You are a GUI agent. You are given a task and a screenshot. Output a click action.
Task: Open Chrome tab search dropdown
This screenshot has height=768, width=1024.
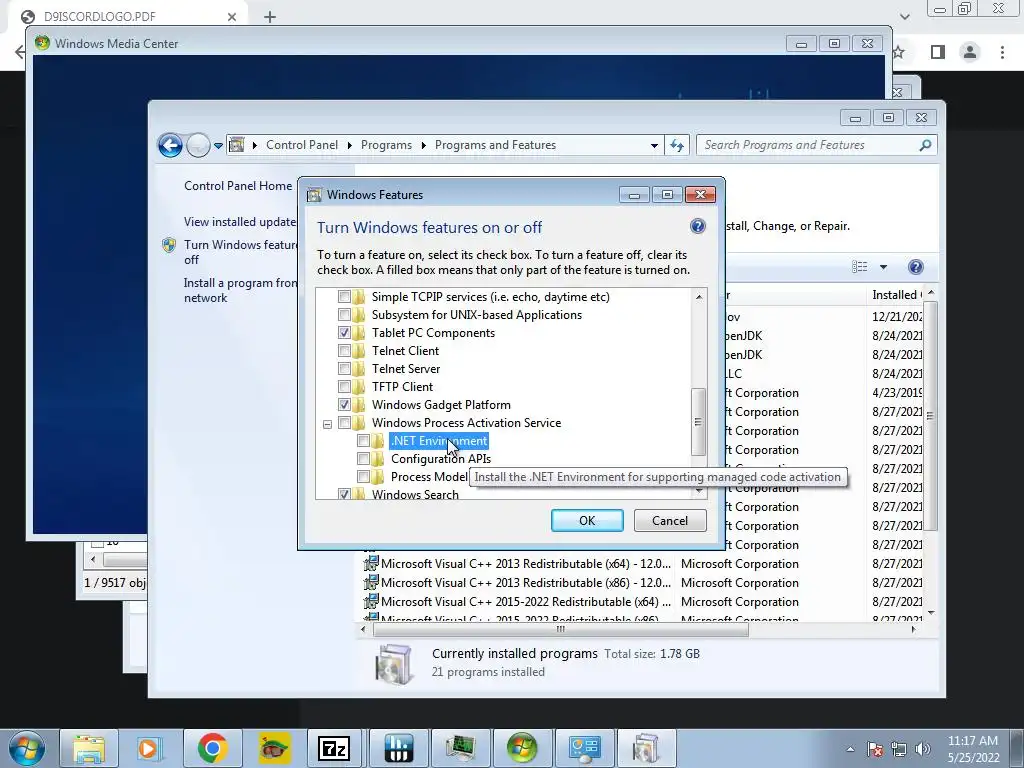pyautogui.click(x=904, y=17)
